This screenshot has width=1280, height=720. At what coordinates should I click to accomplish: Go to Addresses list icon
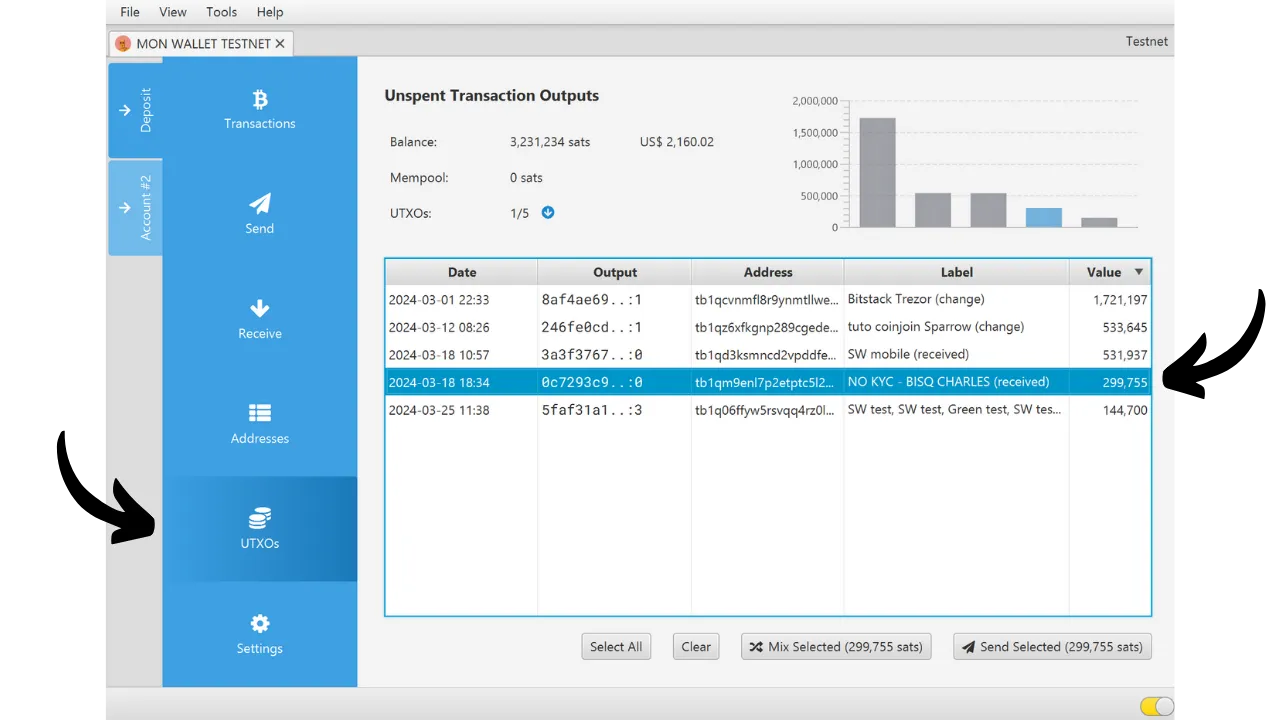[260, 413]
